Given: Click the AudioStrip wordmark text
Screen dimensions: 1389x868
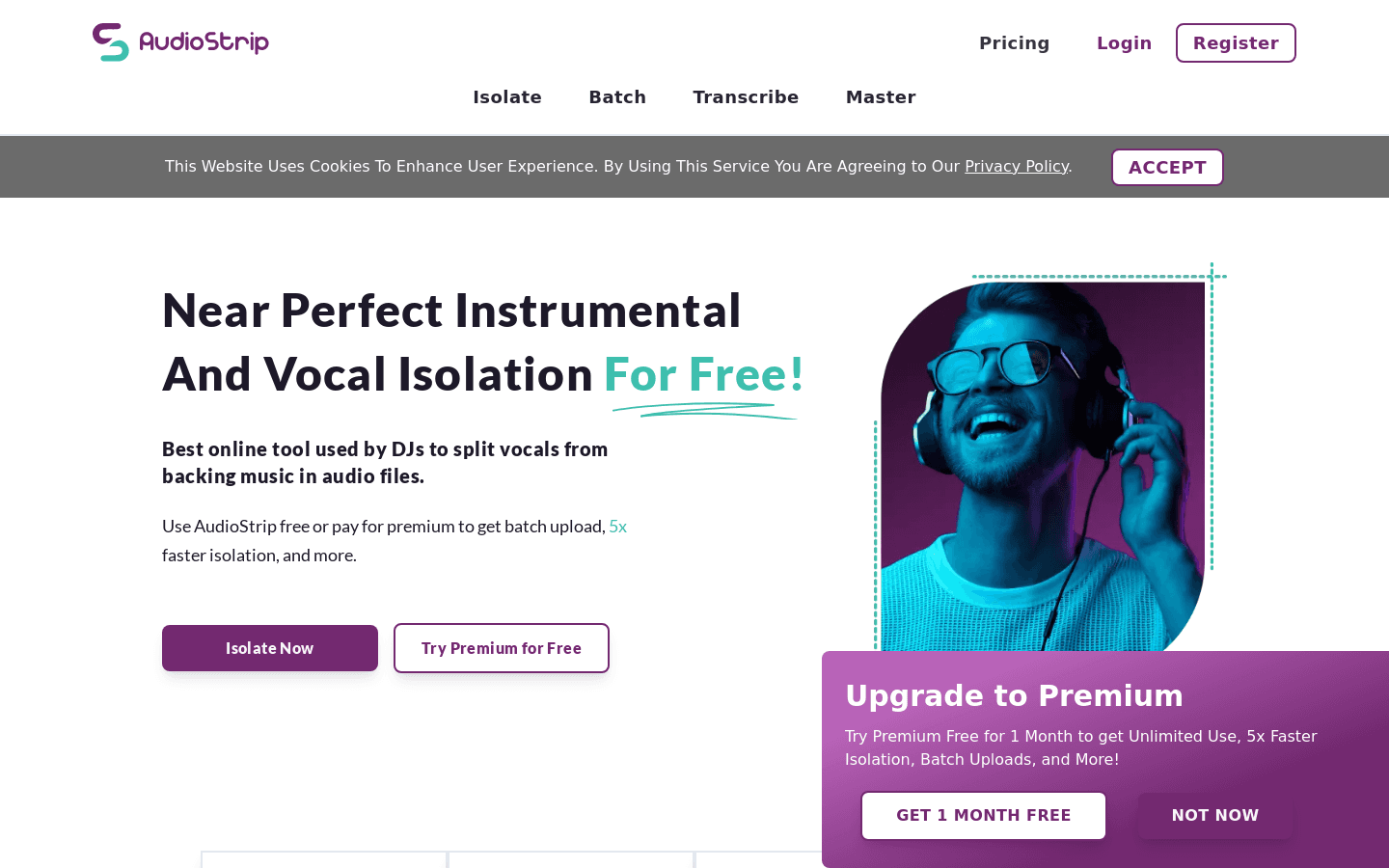Looking at the screenshot, I should coord(204,41).
